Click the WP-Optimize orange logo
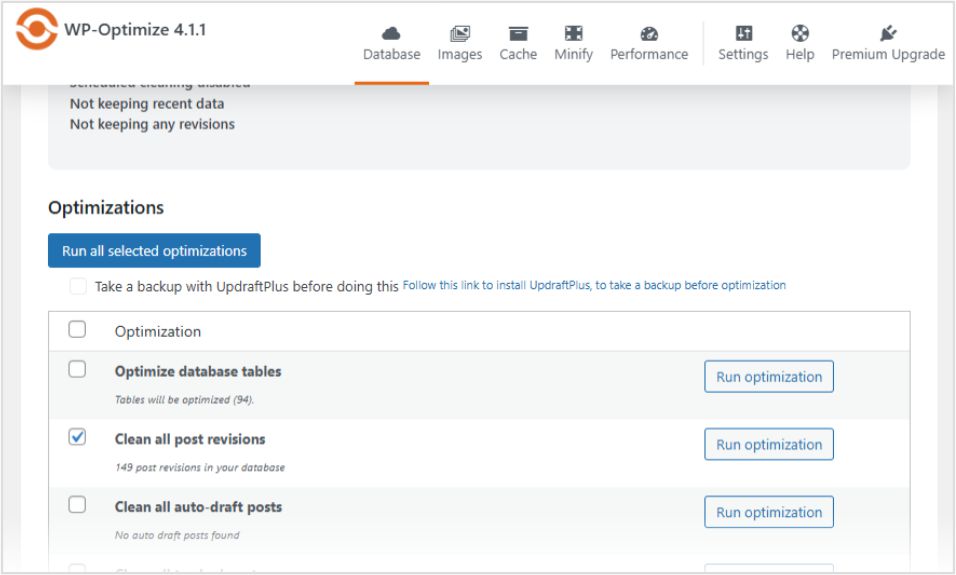956x575 pixels. coord(37,29)
